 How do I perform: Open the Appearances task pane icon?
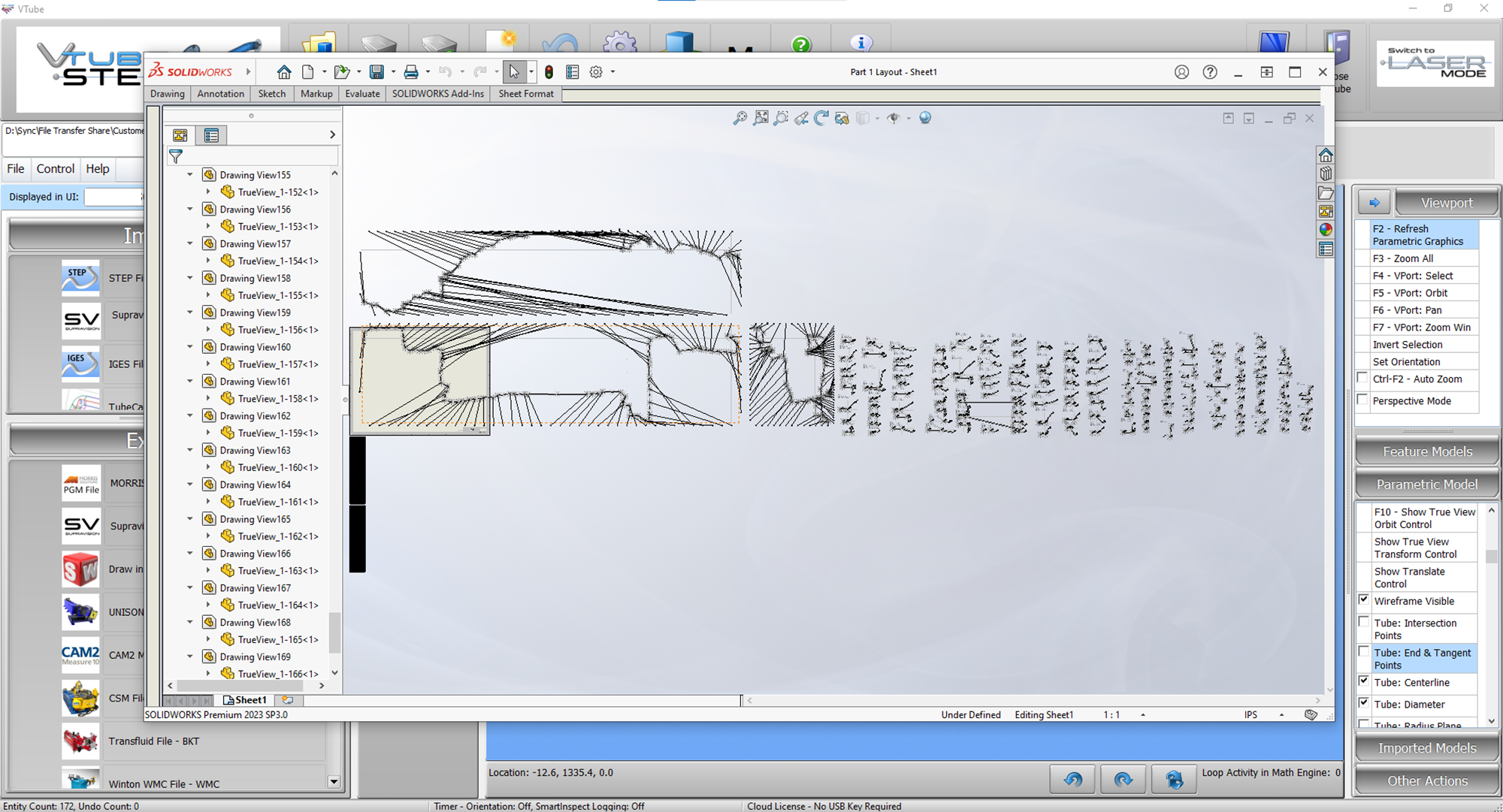(1326, 230)
